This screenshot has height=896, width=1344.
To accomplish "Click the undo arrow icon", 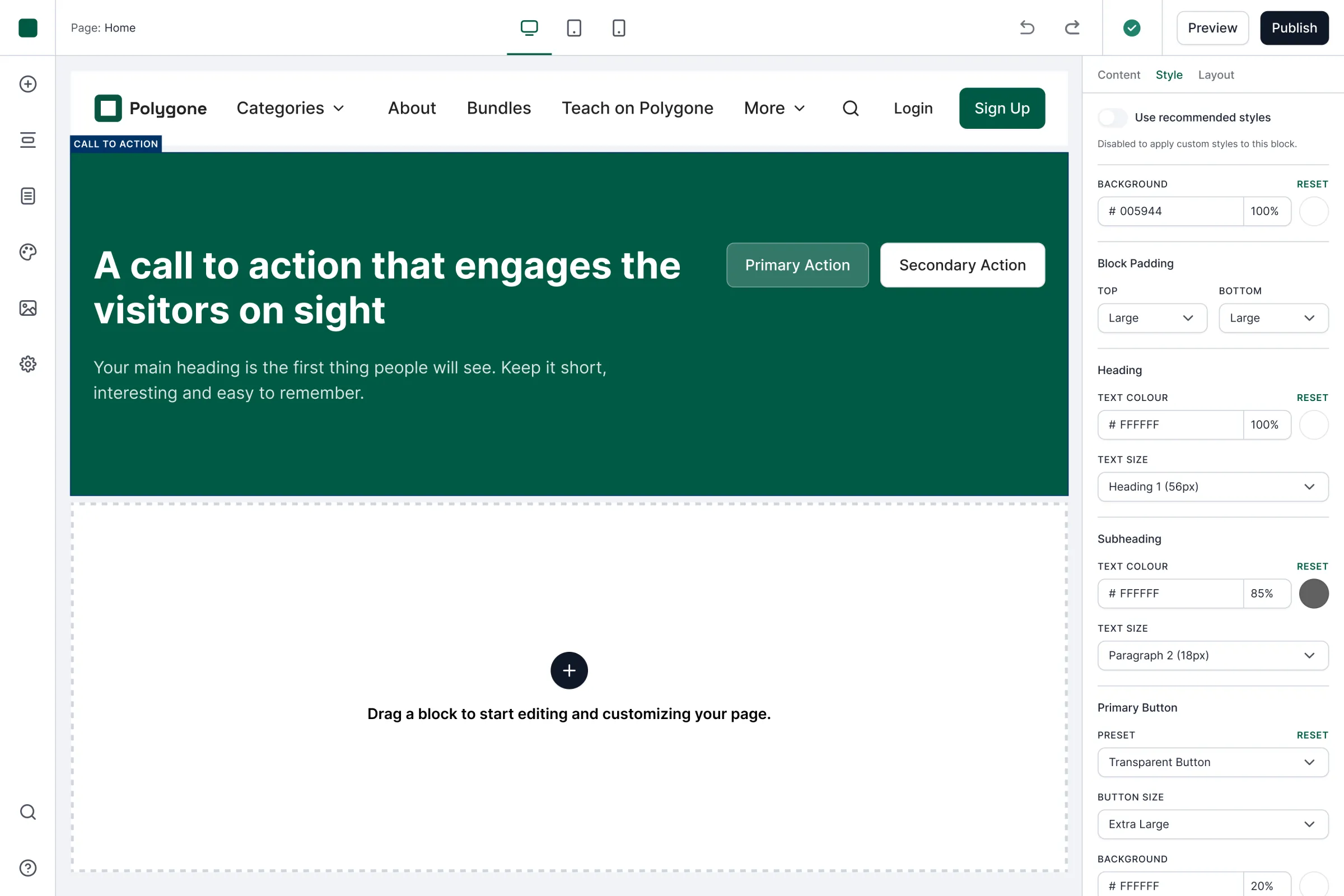I will 1027,27.
